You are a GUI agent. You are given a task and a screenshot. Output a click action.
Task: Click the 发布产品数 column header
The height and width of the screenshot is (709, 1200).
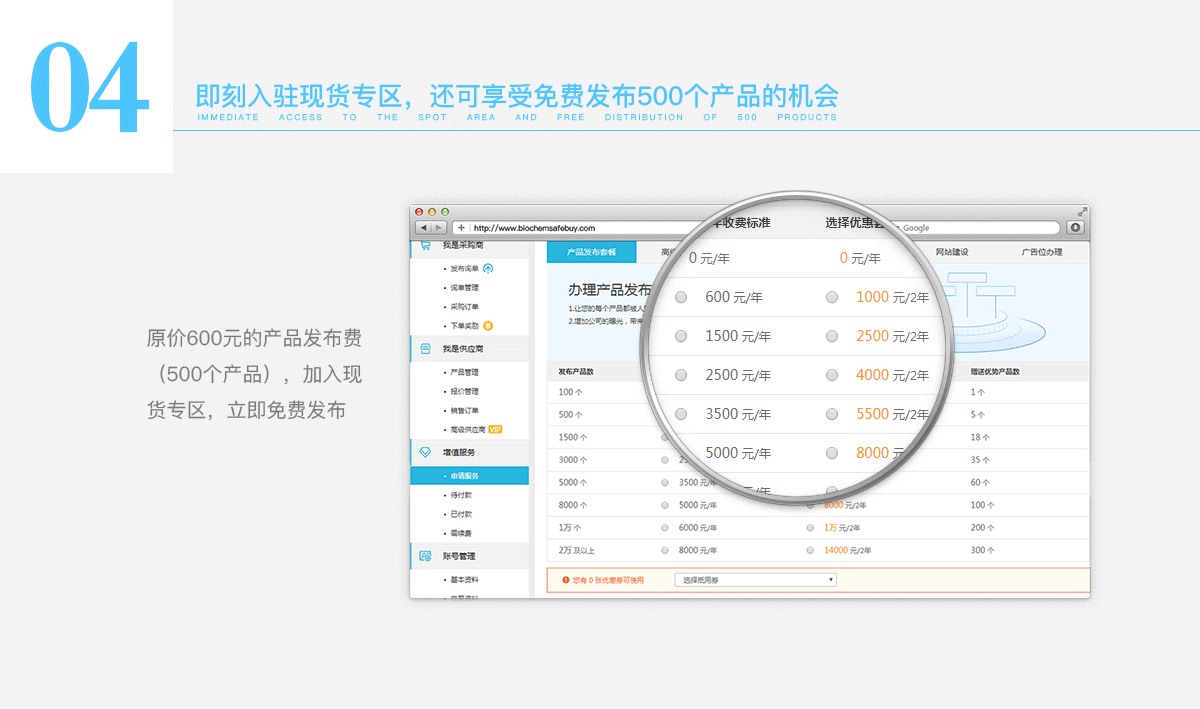[x=576, y=372]
